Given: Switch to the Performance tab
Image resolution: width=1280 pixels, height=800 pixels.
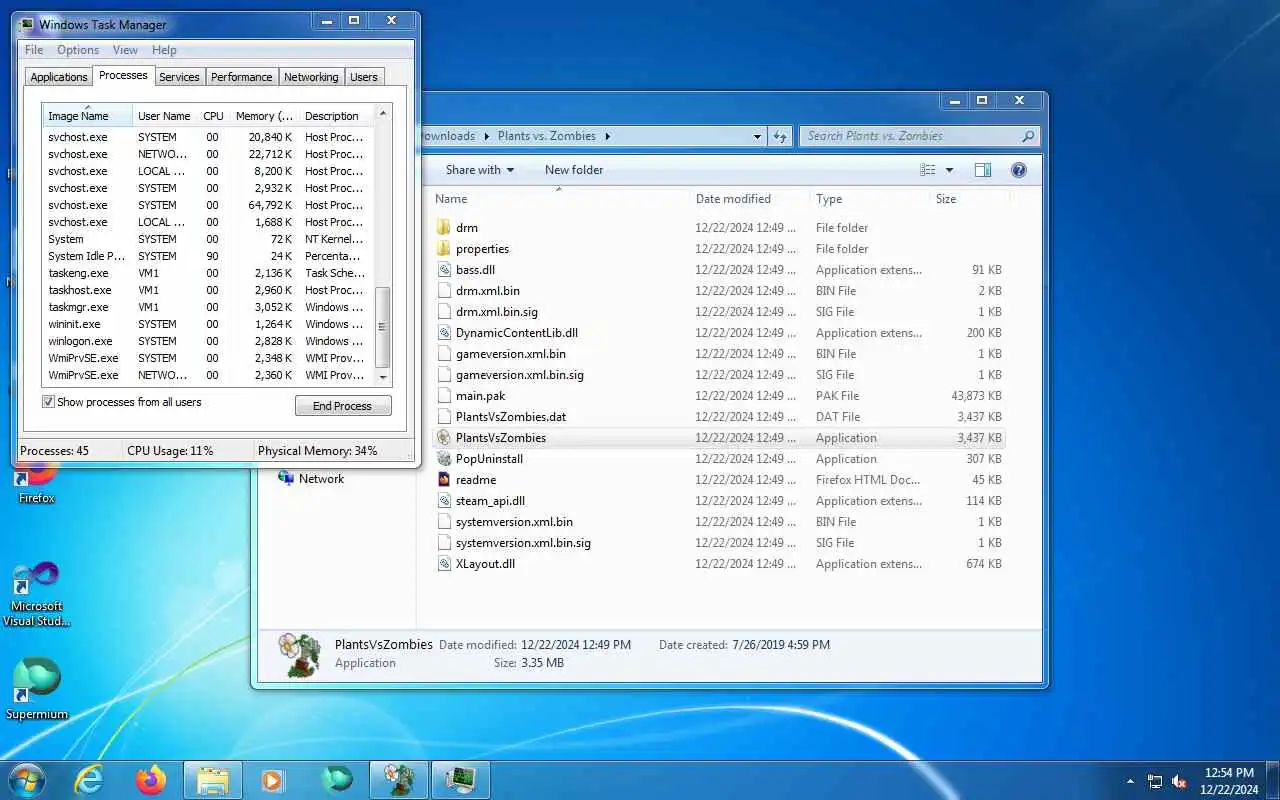Looking at the screenshot, I should click(x=241, y=77).
